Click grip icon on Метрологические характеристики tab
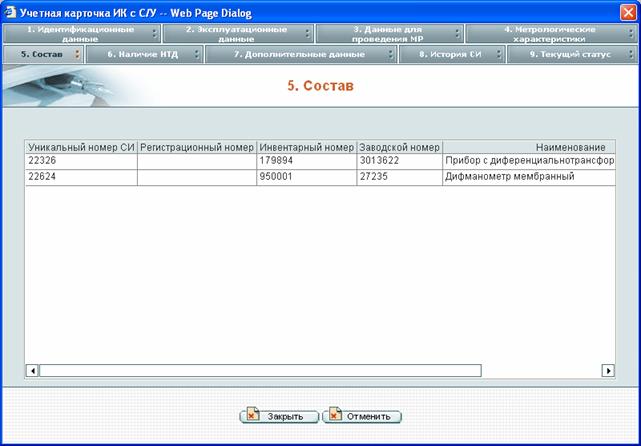Image resolution: width=641 pixels, height=446 pixels. click(x=632, y=34)
